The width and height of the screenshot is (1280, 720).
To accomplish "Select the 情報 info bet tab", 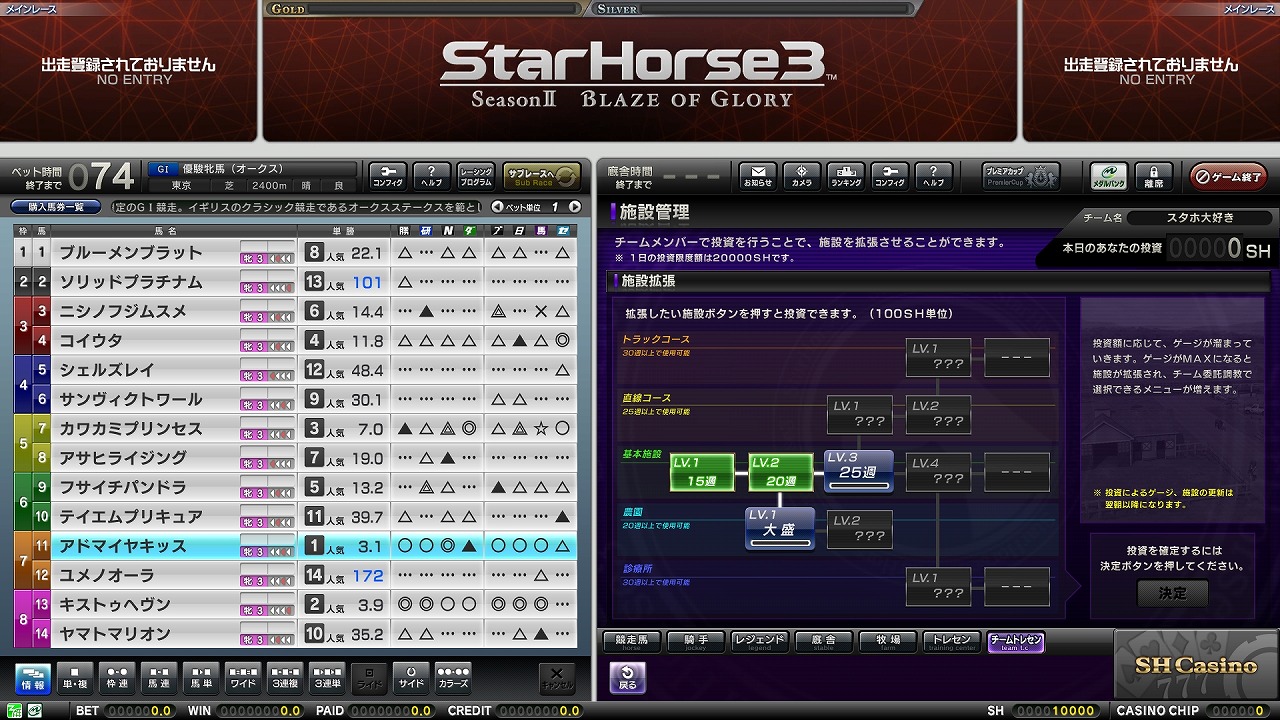I will [x=33, y=678].
